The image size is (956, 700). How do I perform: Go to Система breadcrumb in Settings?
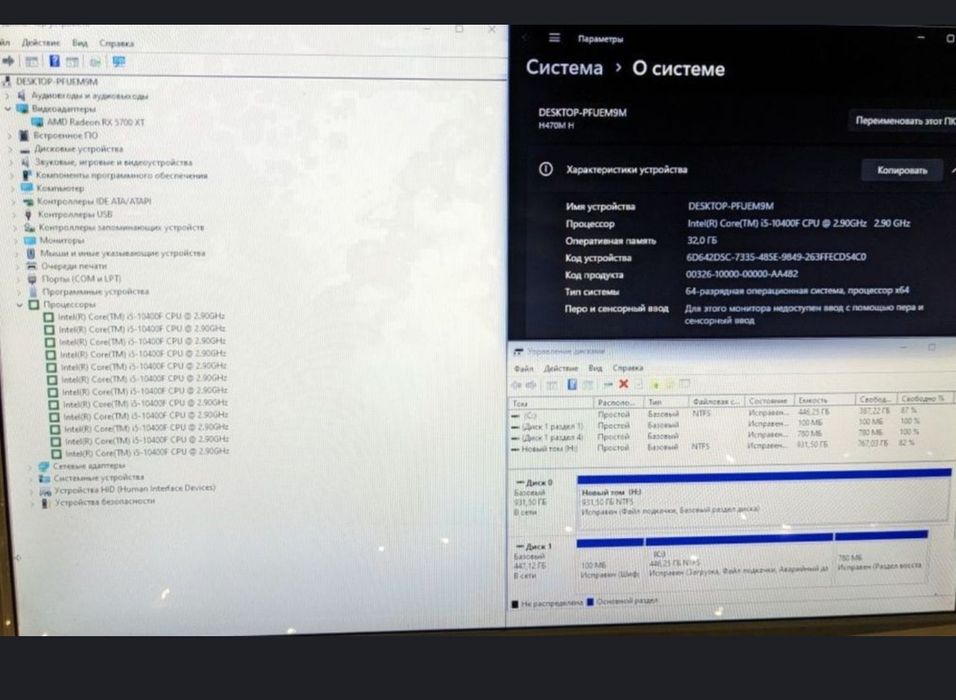pos(564,68)
